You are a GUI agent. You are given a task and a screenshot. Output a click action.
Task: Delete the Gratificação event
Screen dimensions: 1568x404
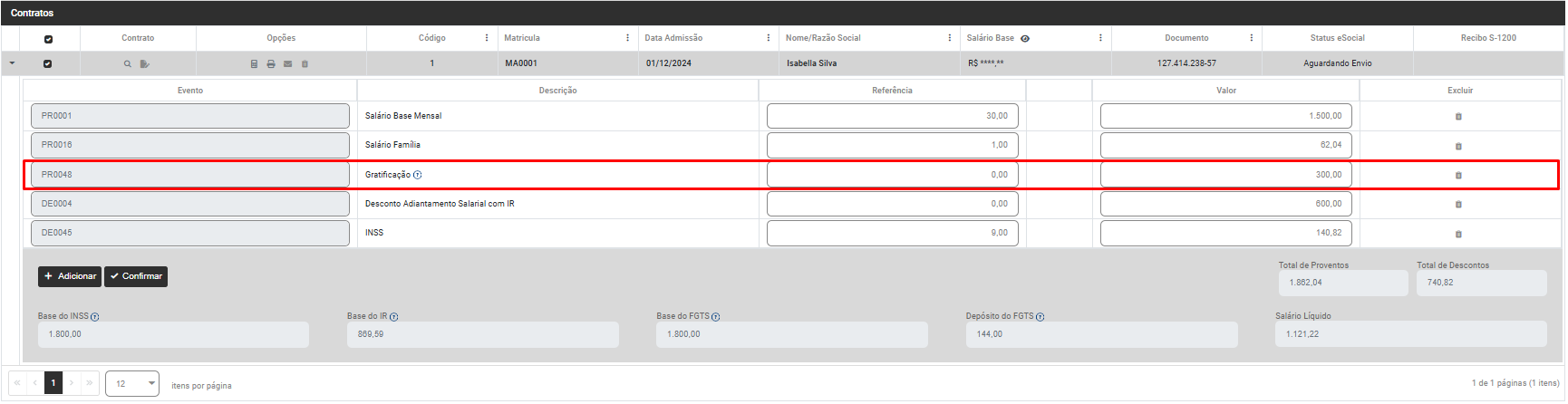tap(1458, 175)
